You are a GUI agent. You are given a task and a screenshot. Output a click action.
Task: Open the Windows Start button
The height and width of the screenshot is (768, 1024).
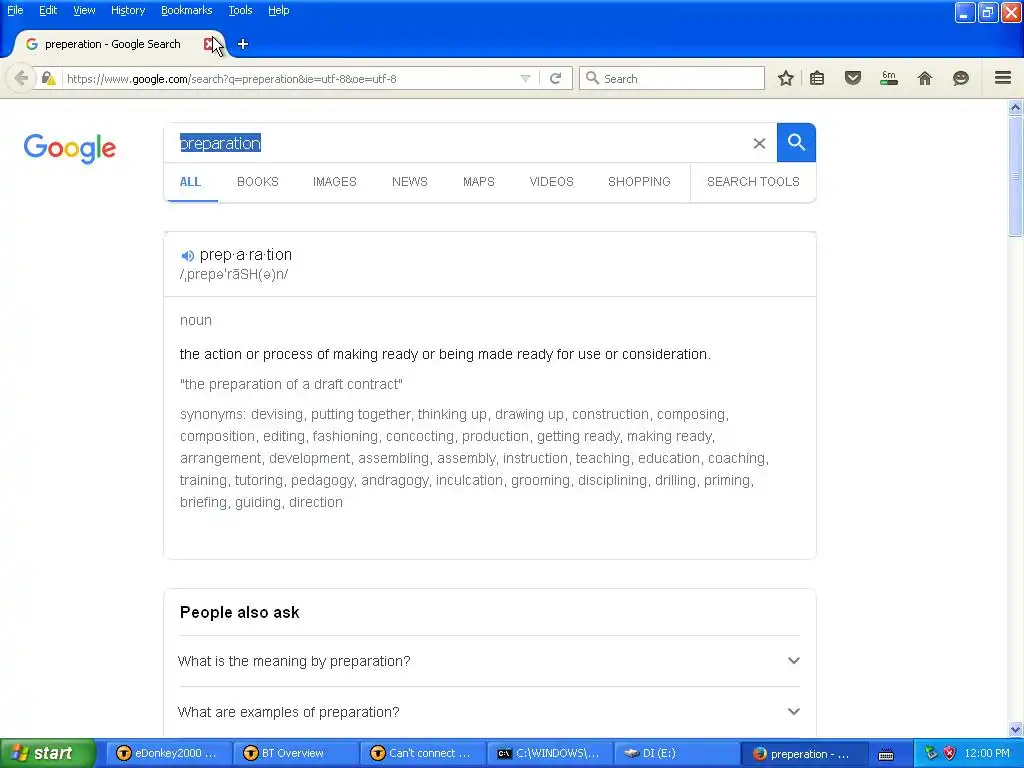coord(46,753)
